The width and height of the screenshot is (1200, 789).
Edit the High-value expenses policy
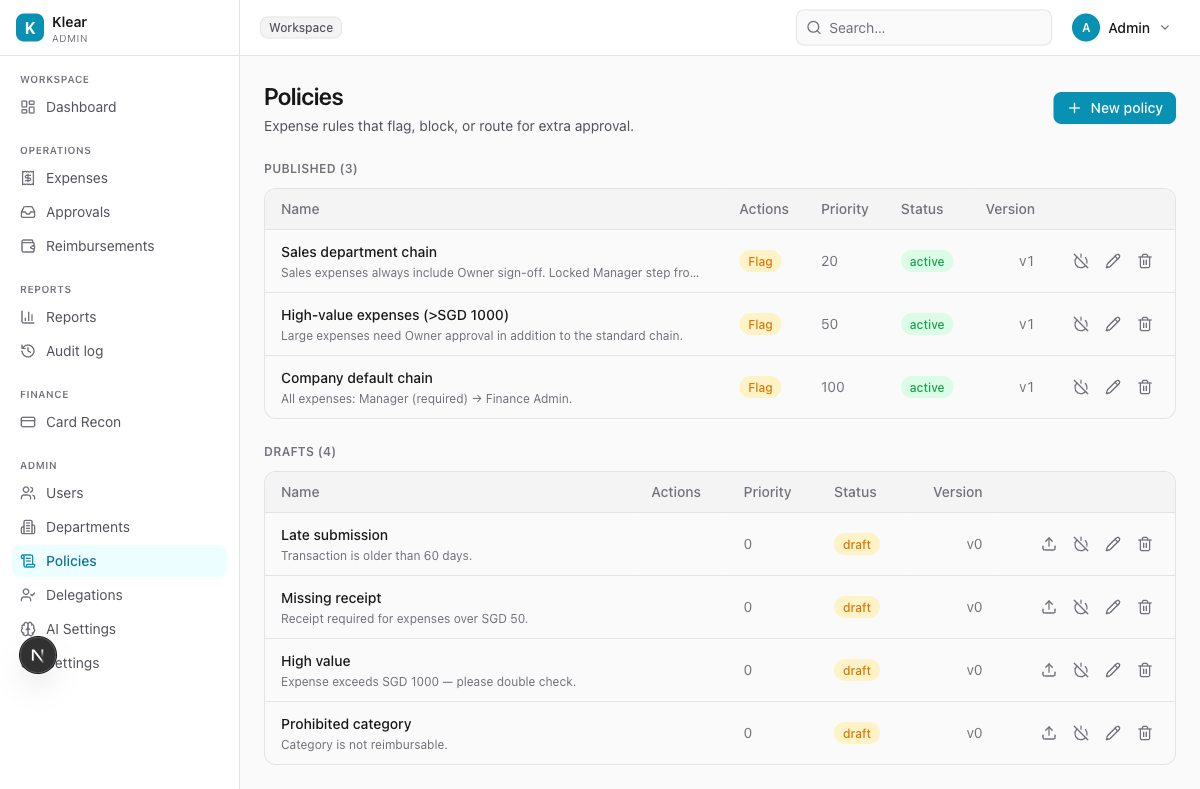[1113, 324]
